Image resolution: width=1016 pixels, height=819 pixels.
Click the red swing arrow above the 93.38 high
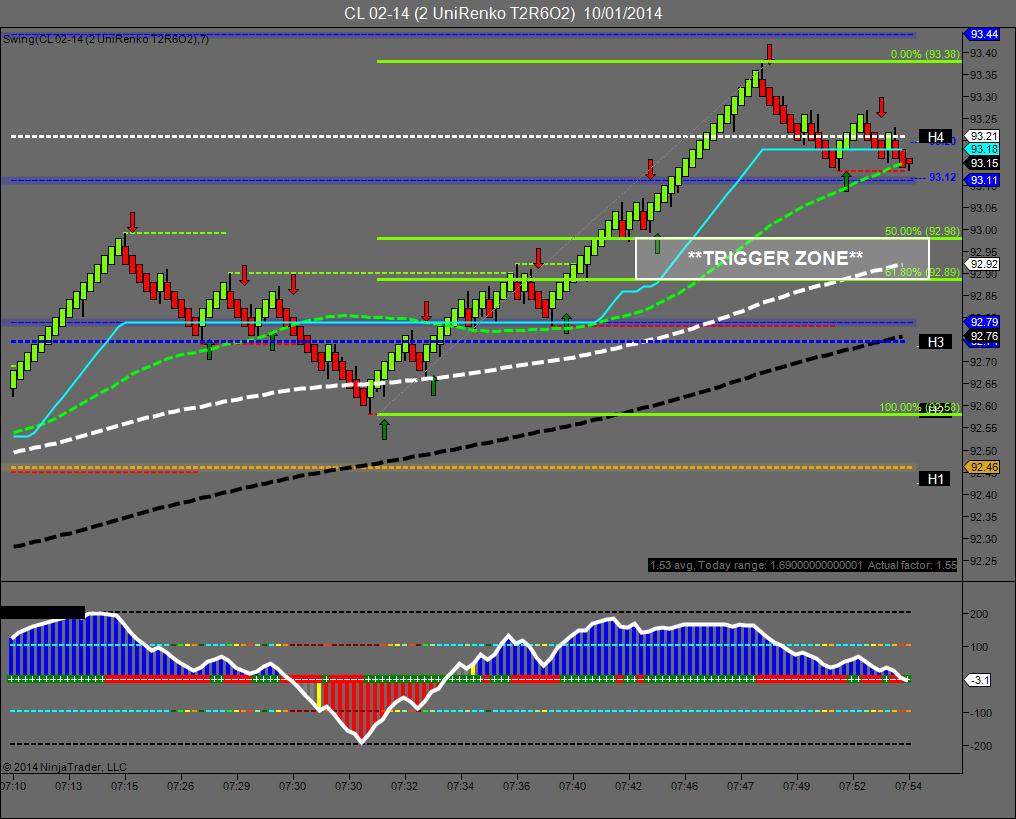coord(769,52)
